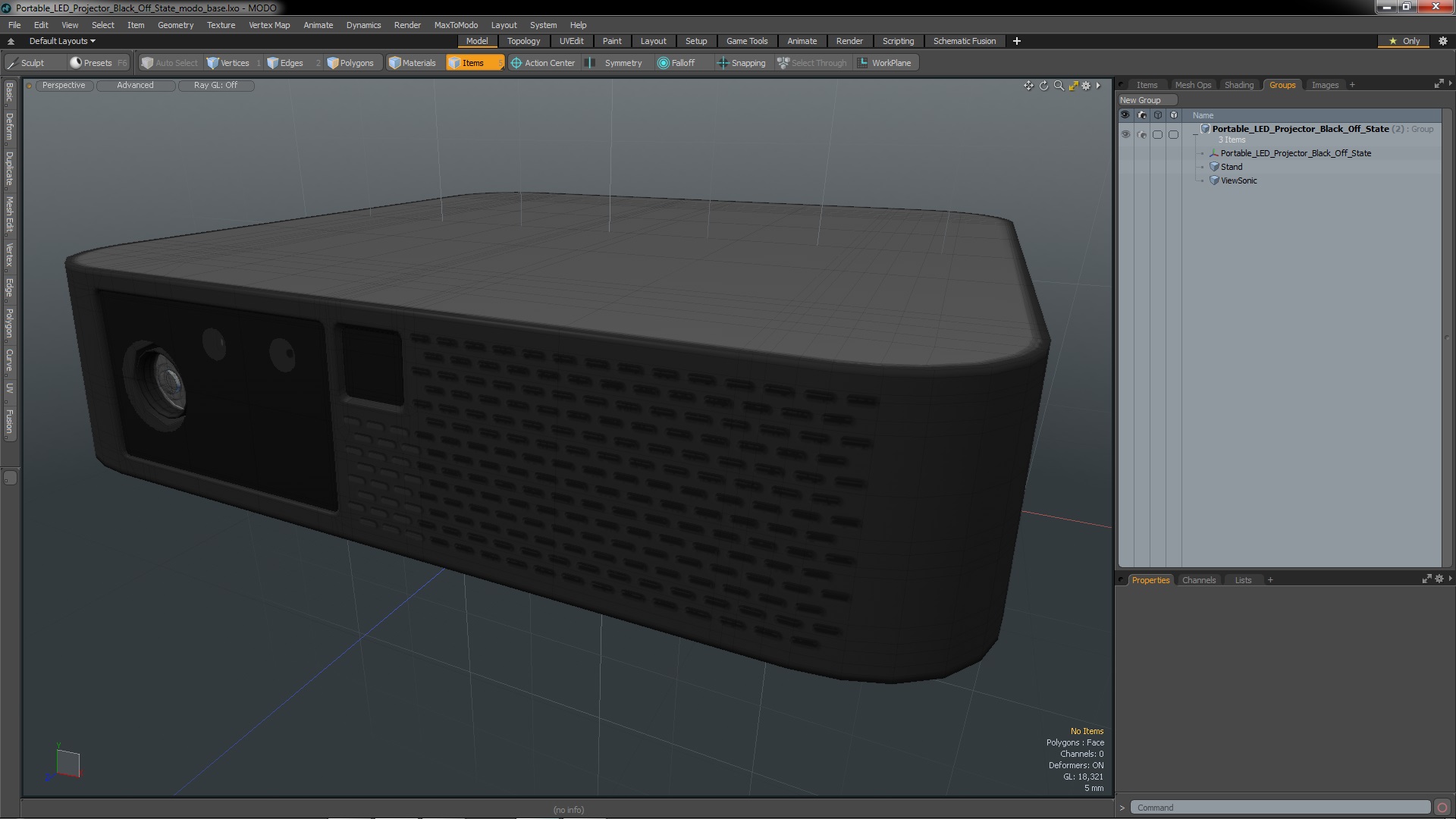Viewport: 1456px width, 819px height.
Task: Open the Default Layouts dropdown
Action: pos(62,41)
